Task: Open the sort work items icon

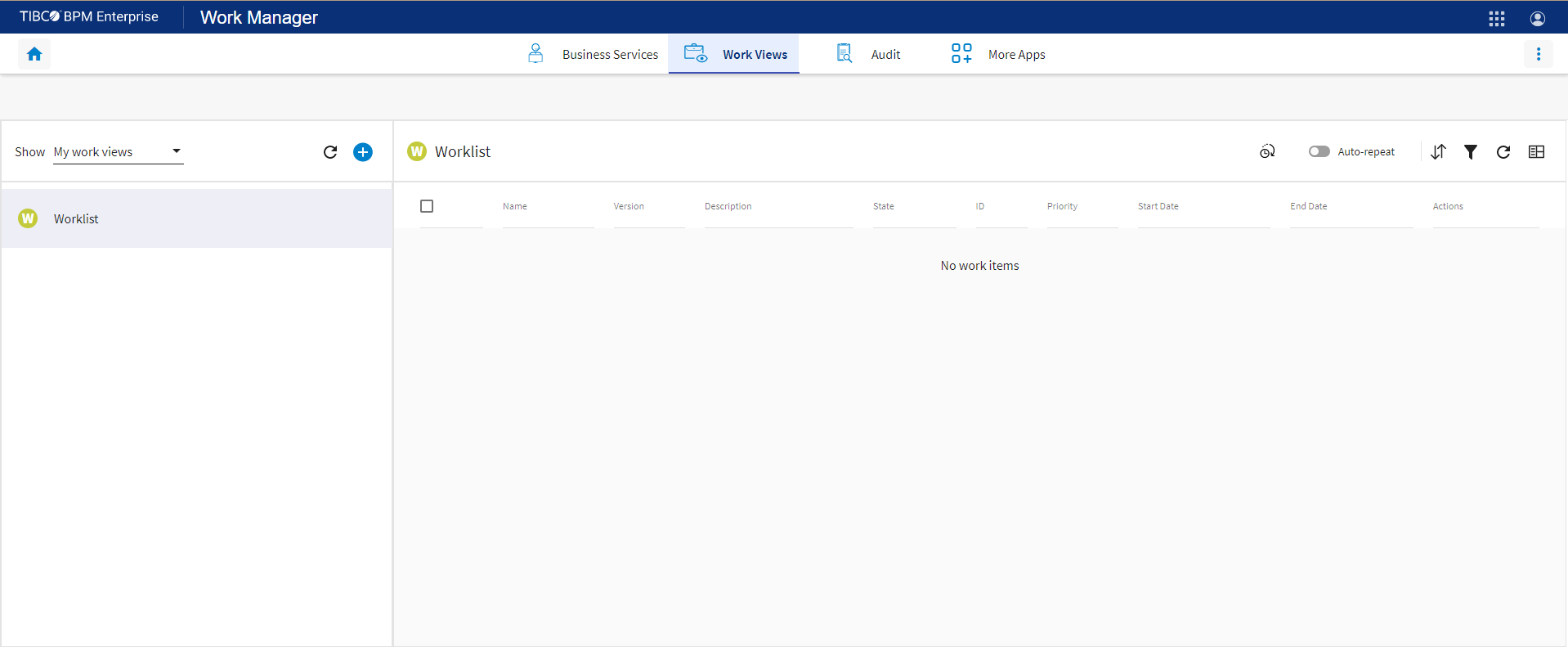Action: click(x=1438, y=152)
